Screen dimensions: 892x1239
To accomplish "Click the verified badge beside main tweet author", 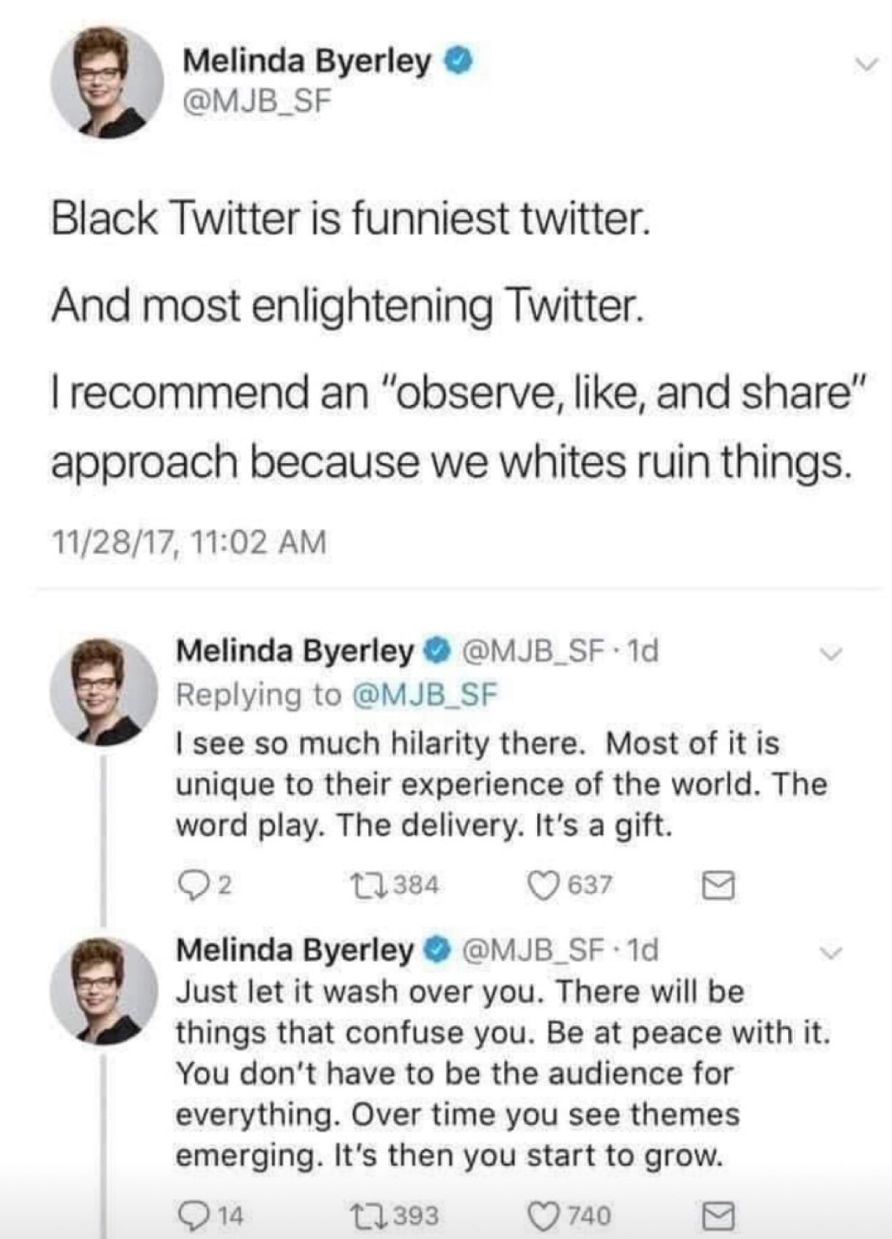I will 455,62.
